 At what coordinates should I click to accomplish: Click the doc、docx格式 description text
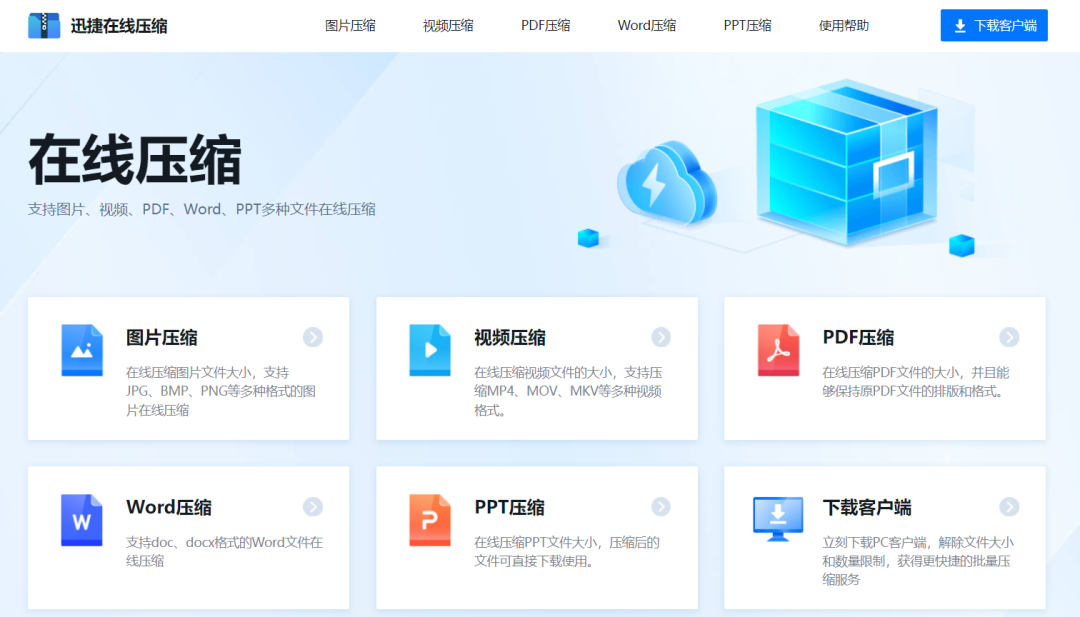(225, 552)
